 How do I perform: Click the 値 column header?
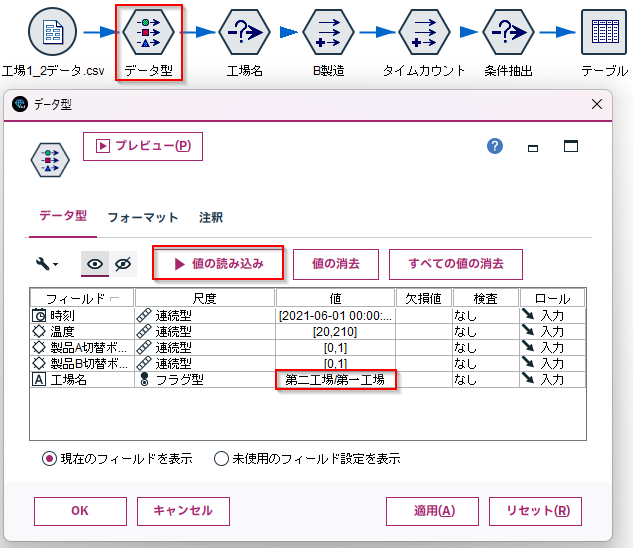335,298
